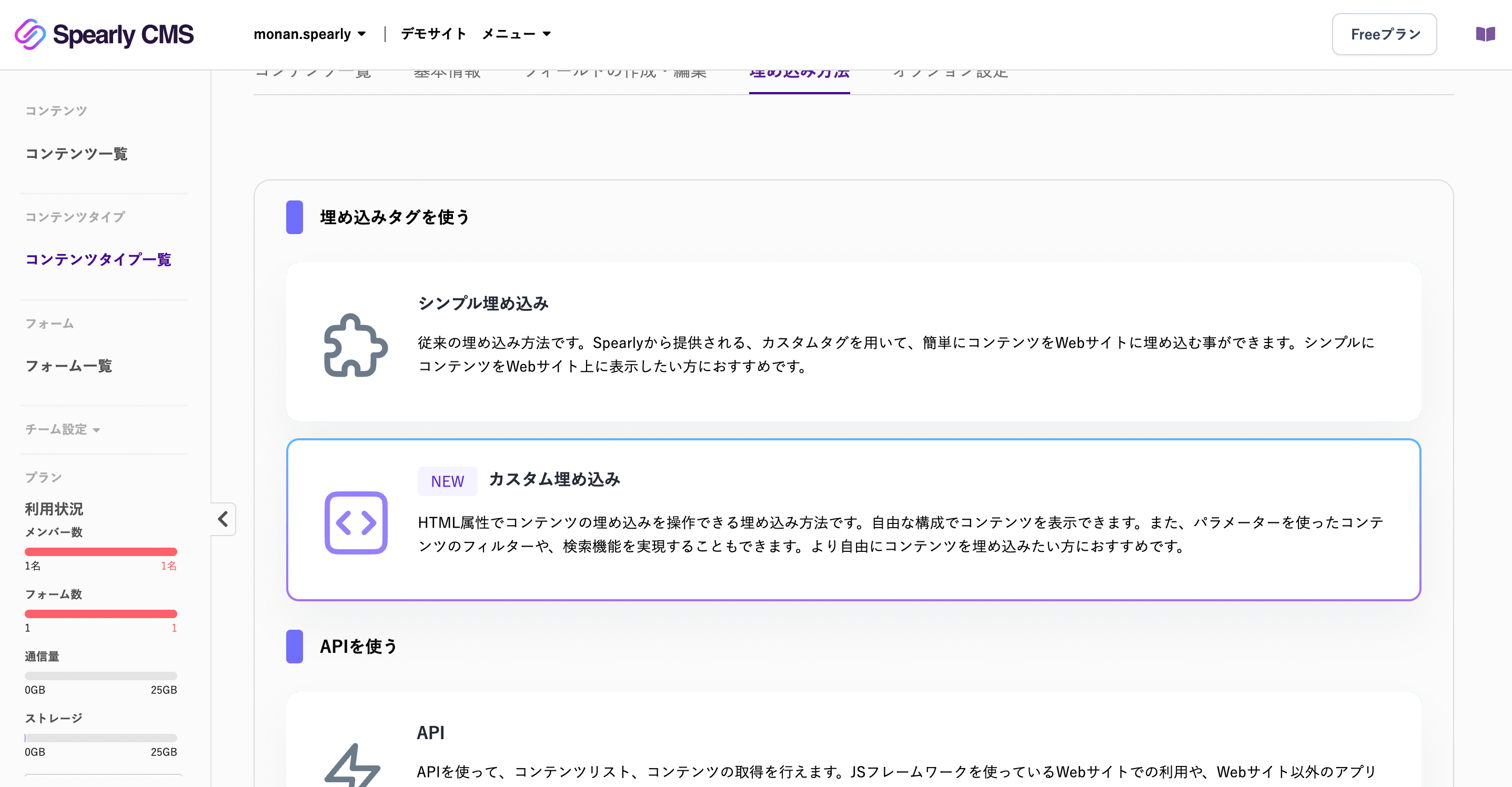The height and width of the screenshot is (787, 1512).
Task: Click the Spearly CMS logo
Action: tap(104, 35)
